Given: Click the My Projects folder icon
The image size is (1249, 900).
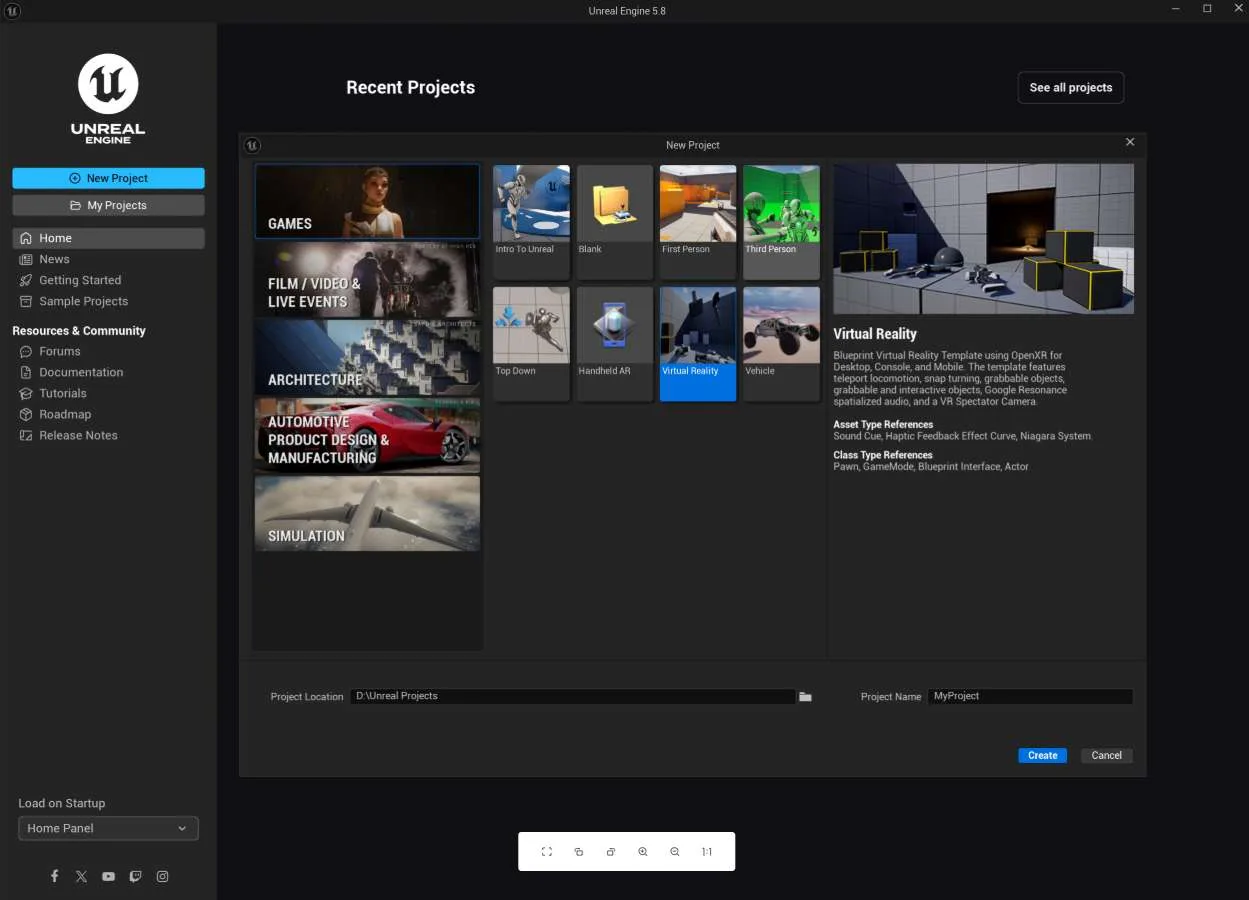Looking at the screenshot, I should pyautogui.click(x=76, y=205).
